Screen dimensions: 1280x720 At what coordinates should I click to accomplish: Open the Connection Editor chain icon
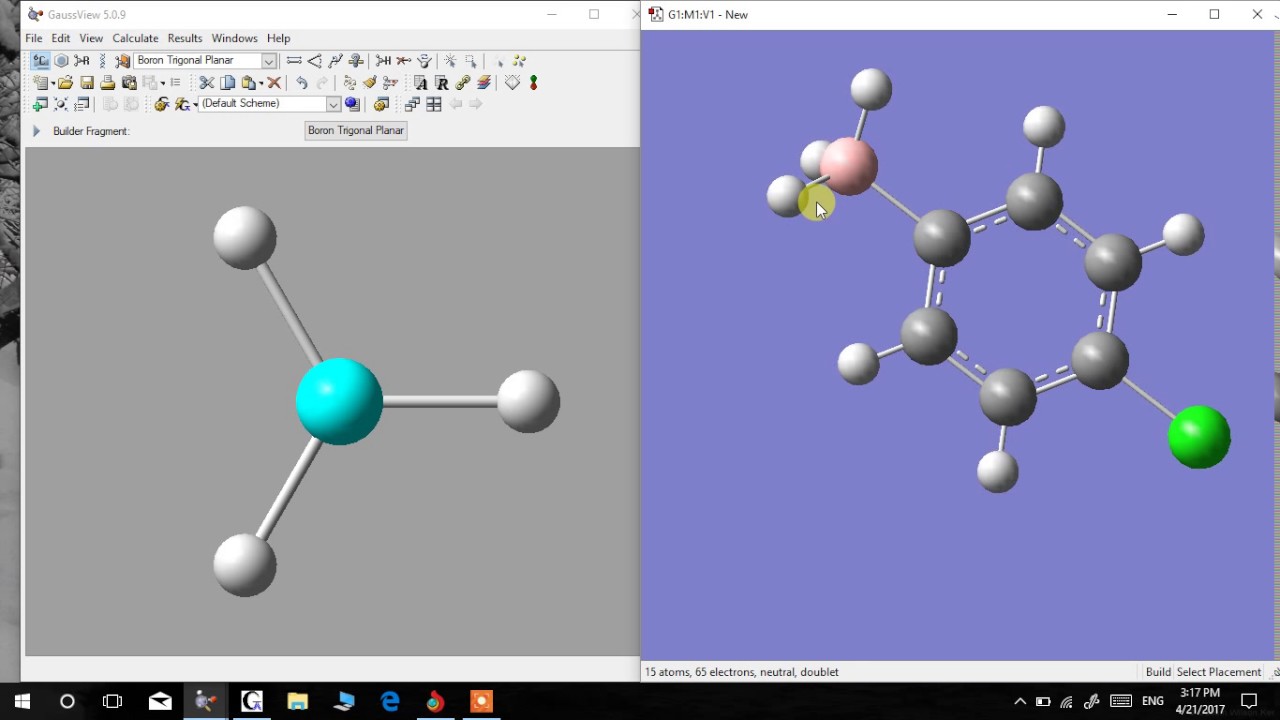tap(462, 82)
